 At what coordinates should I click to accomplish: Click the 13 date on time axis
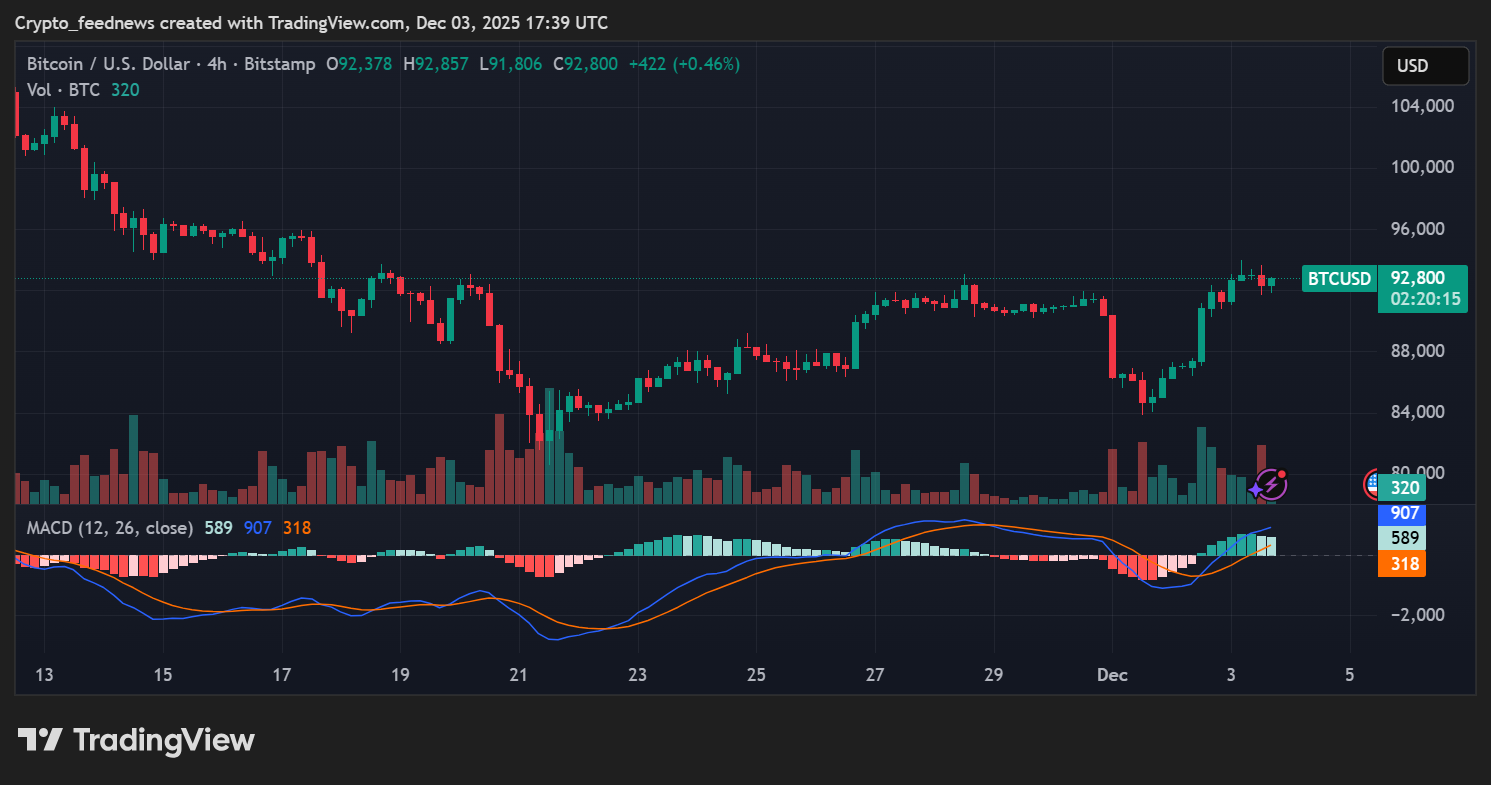click(44, 675)
